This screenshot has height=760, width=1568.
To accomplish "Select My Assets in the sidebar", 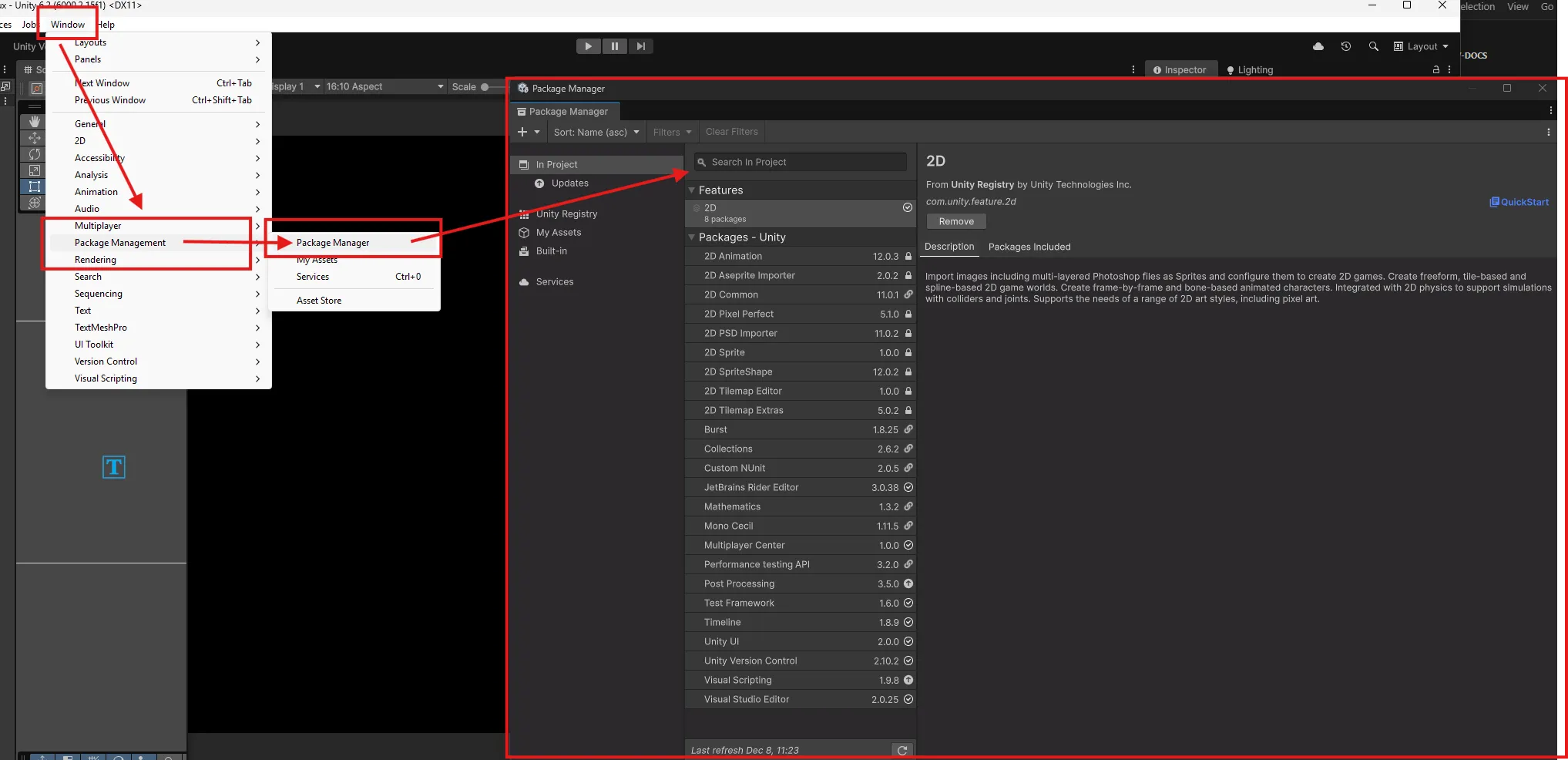I will 596,233.
